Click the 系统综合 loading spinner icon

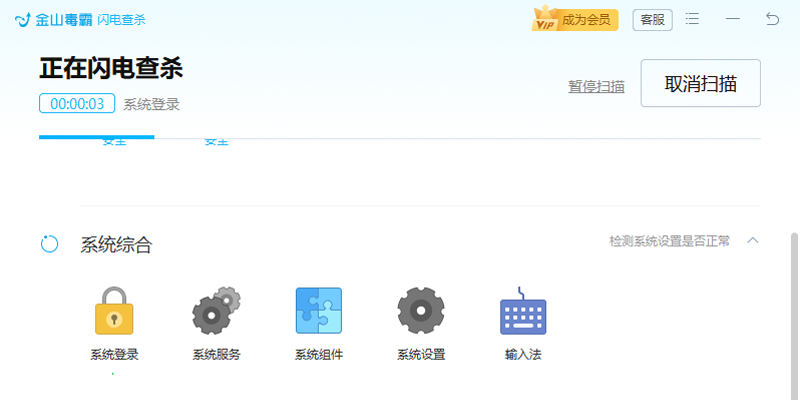[49, 244]
